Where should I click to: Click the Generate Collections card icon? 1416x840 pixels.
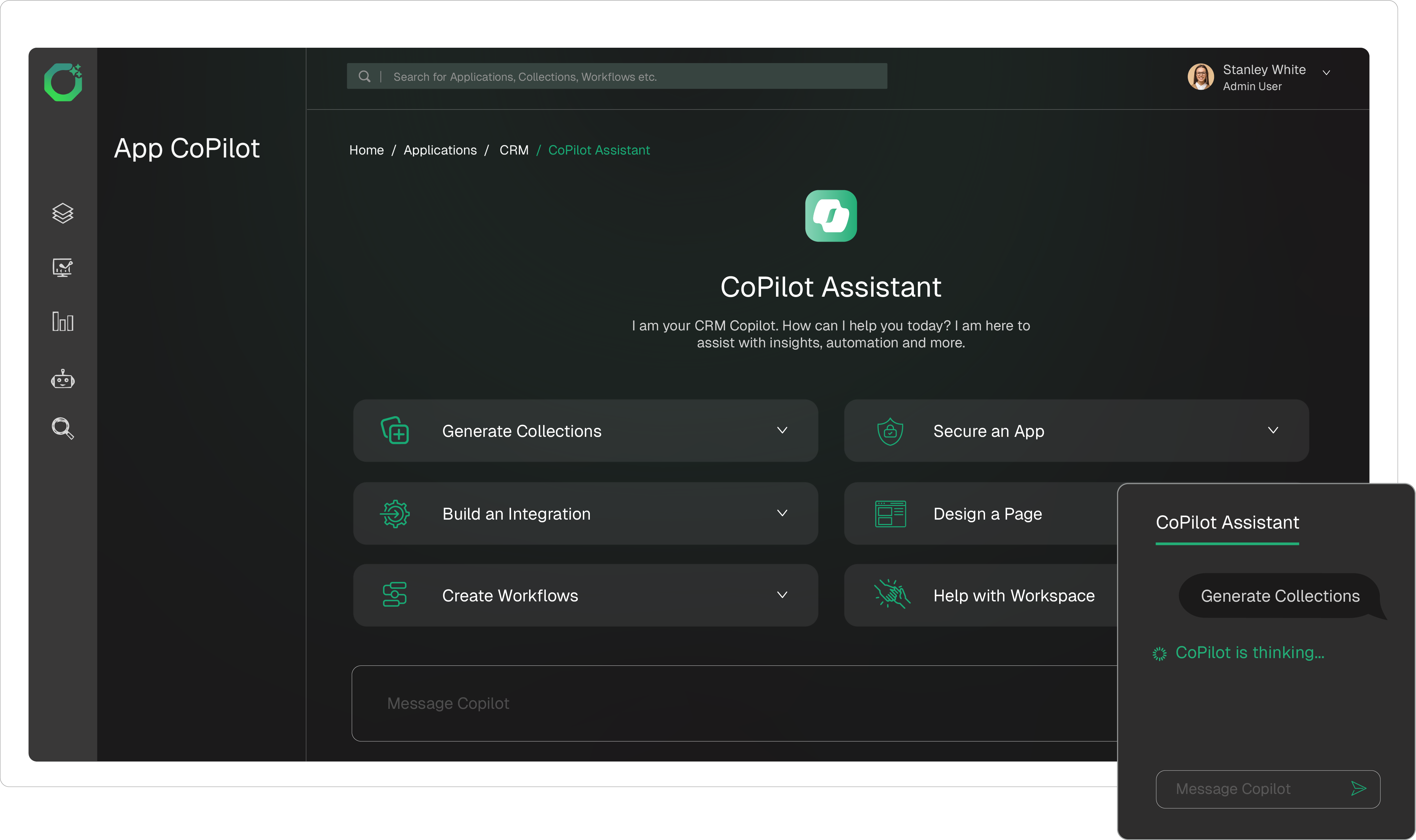point(395,430)
